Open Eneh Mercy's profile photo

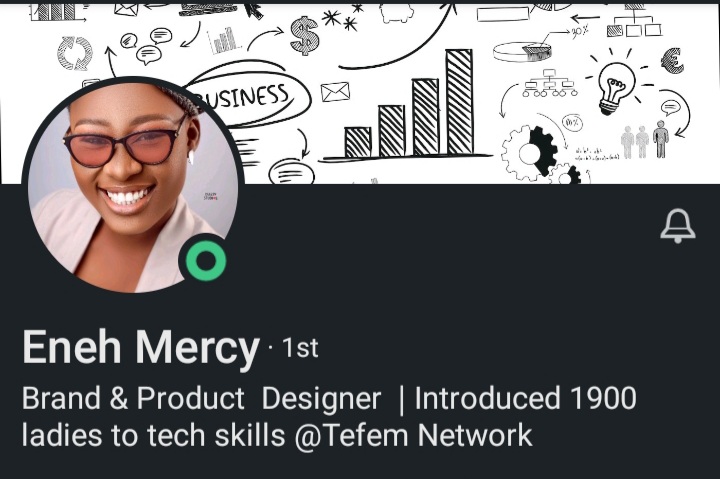(x=133, y=186)
